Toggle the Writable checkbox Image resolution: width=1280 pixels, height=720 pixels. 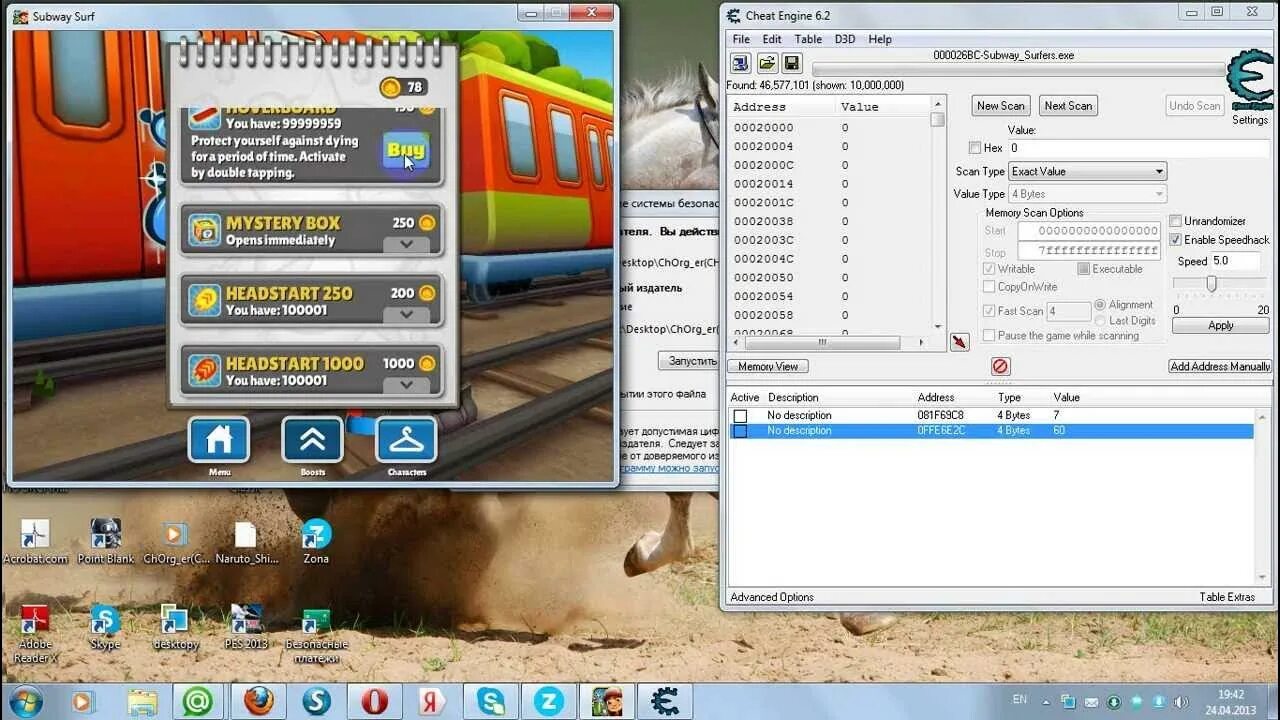pos(989,269)
